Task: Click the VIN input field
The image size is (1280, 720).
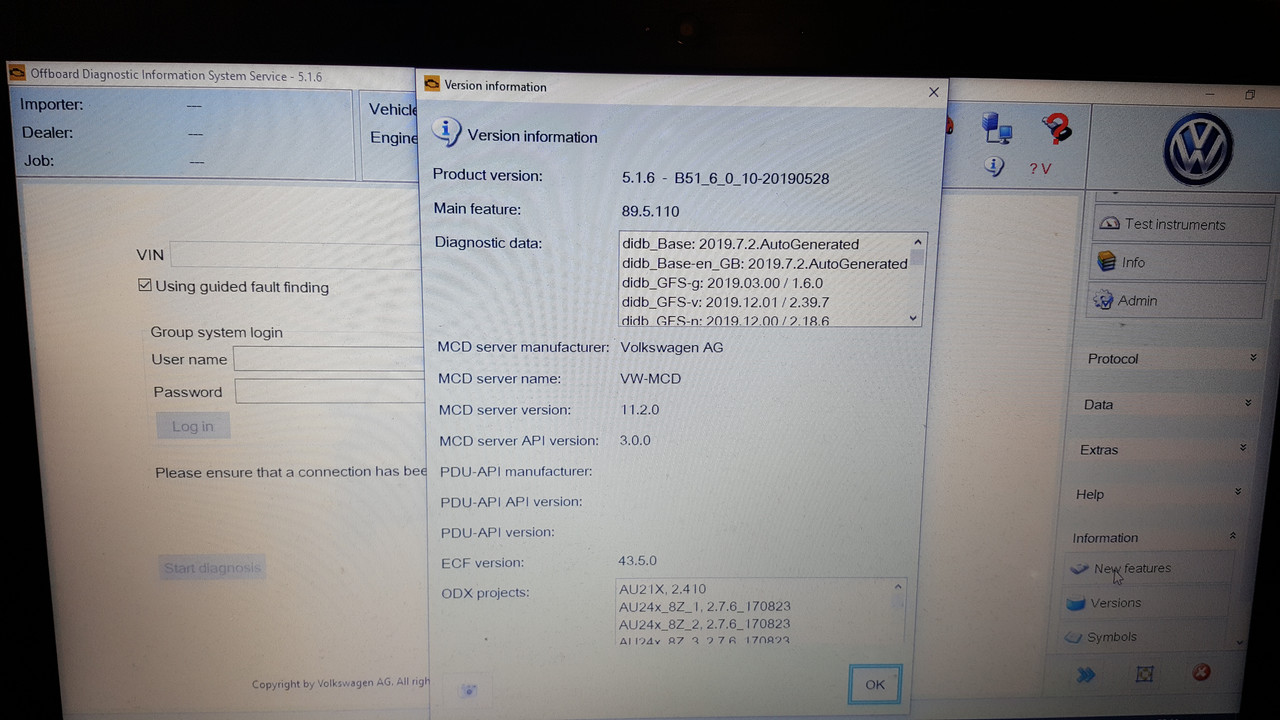Action: tap(296, 255)
